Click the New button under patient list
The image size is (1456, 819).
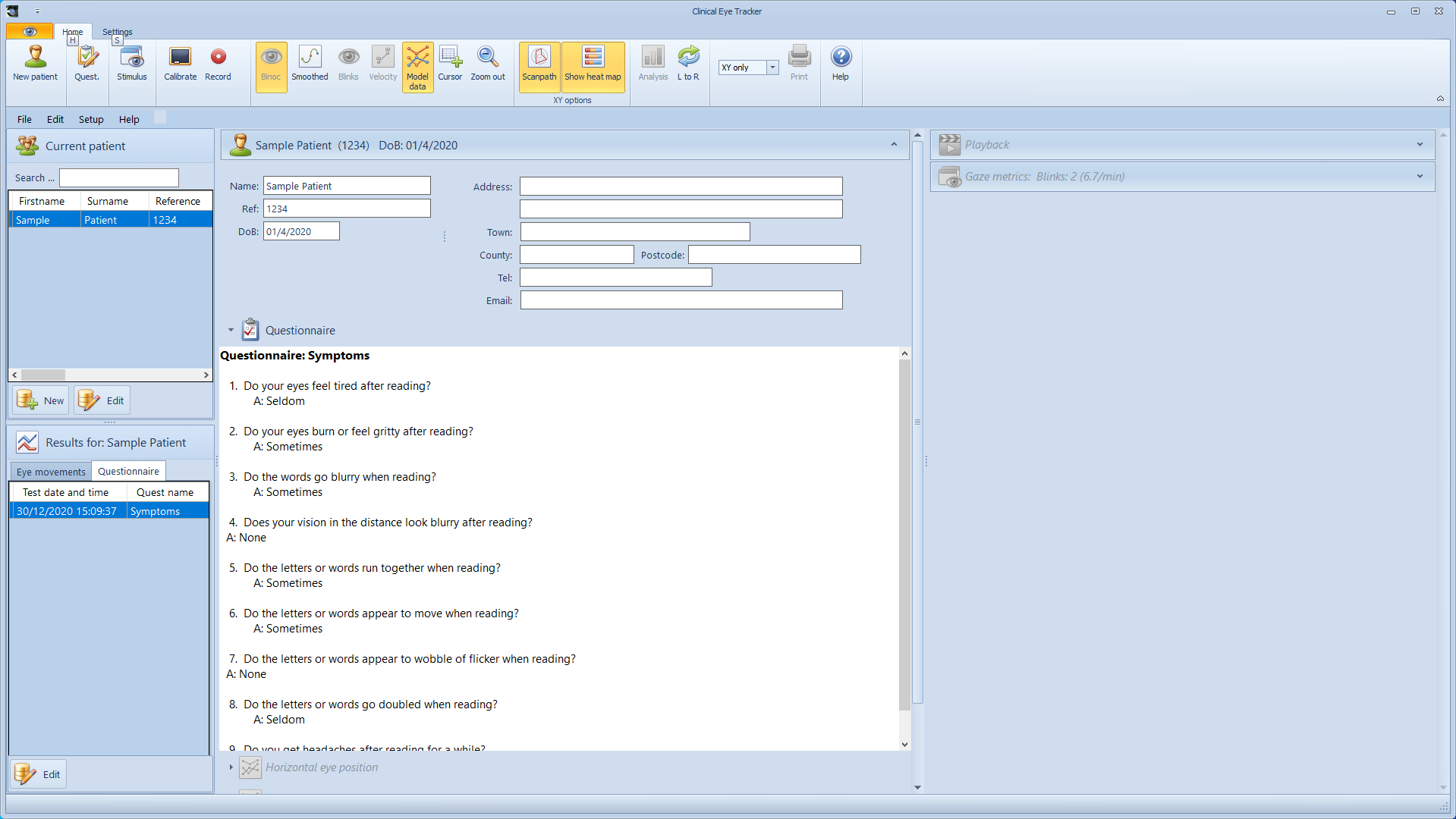click(x=41, y=400)
